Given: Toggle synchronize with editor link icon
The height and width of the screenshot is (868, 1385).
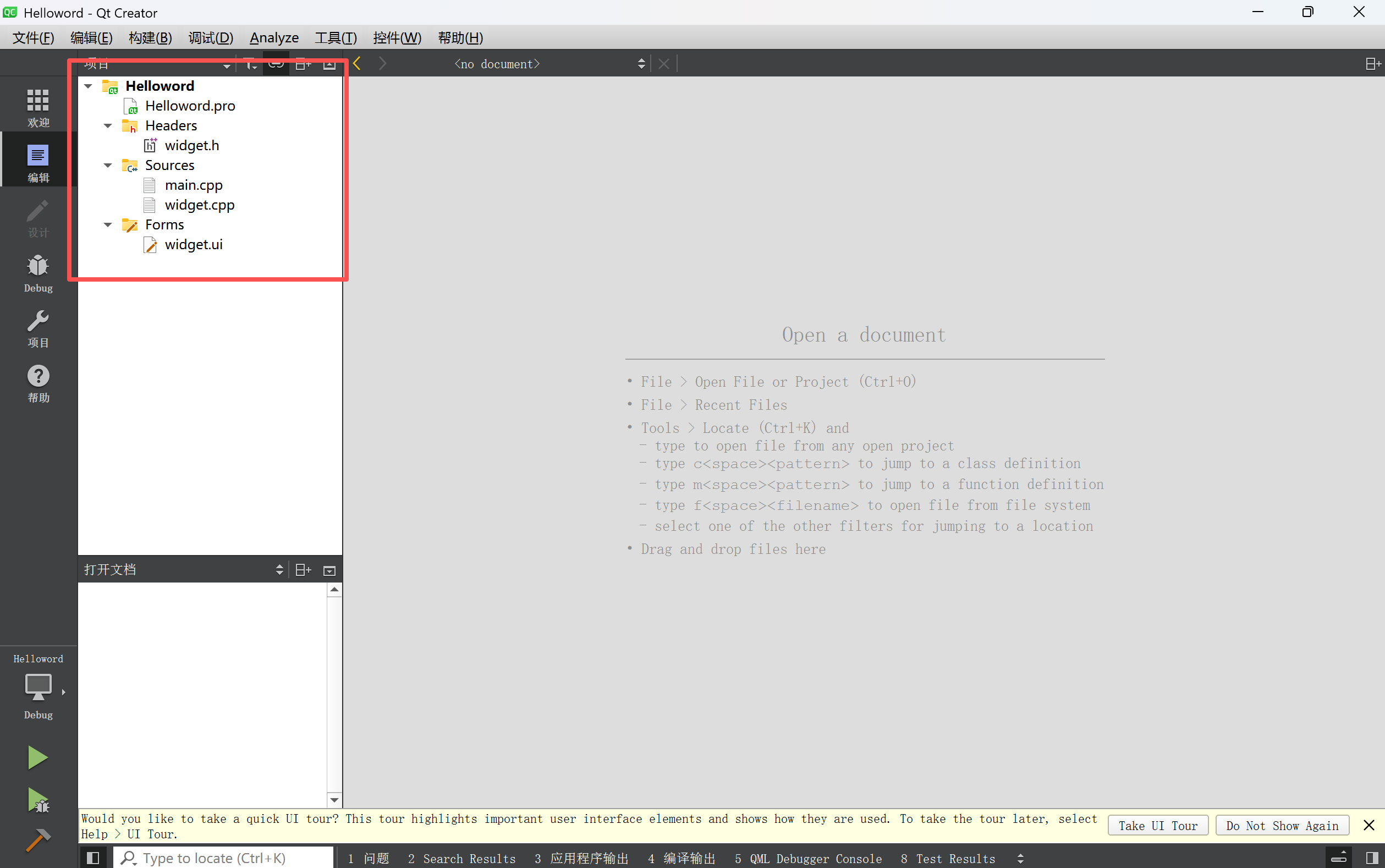Looking at the screenshot, I should pos(276,64).
